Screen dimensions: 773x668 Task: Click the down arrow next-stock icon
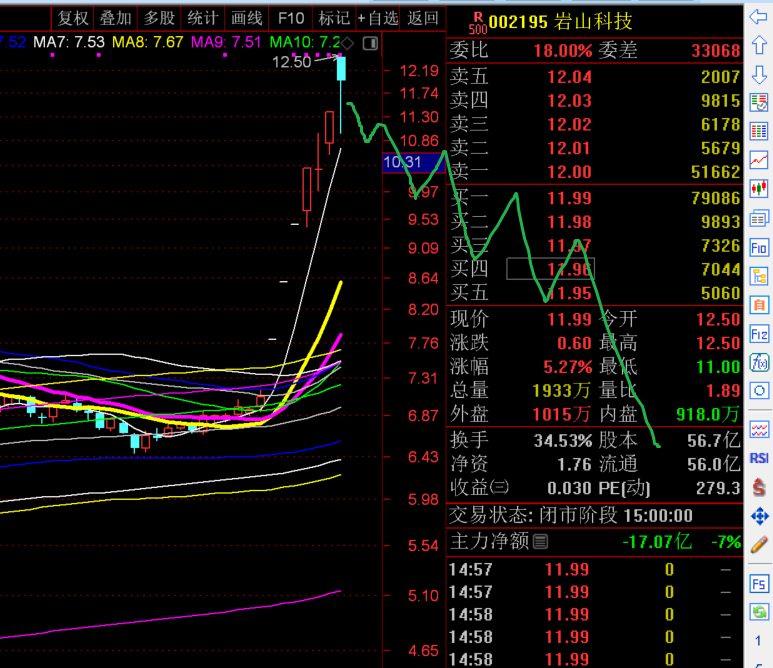(x=759, y=75)
